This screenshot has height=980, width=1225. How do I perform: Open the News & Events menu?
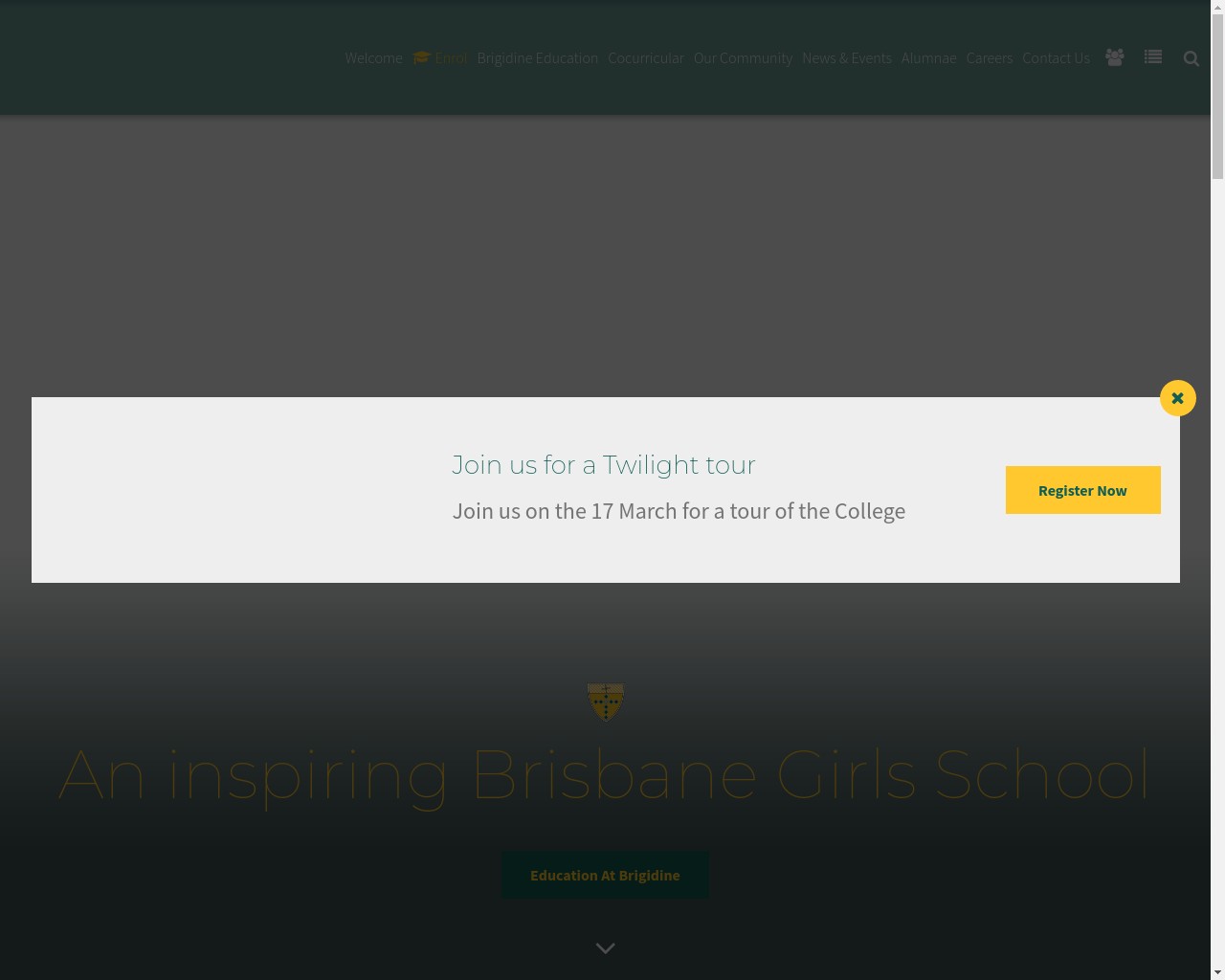[847, 58]
